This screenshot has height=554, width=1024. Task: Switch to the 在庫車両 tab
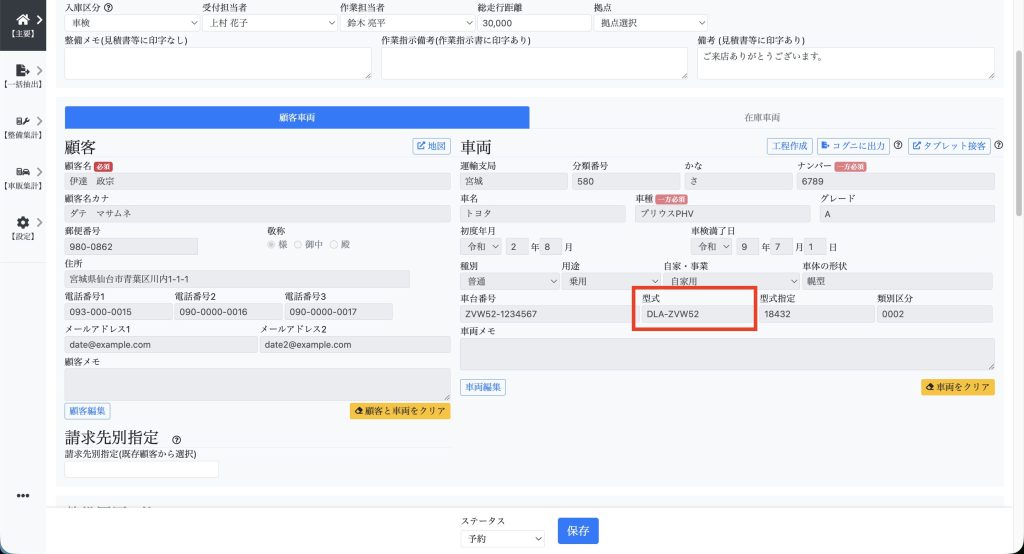coord(762,117)
